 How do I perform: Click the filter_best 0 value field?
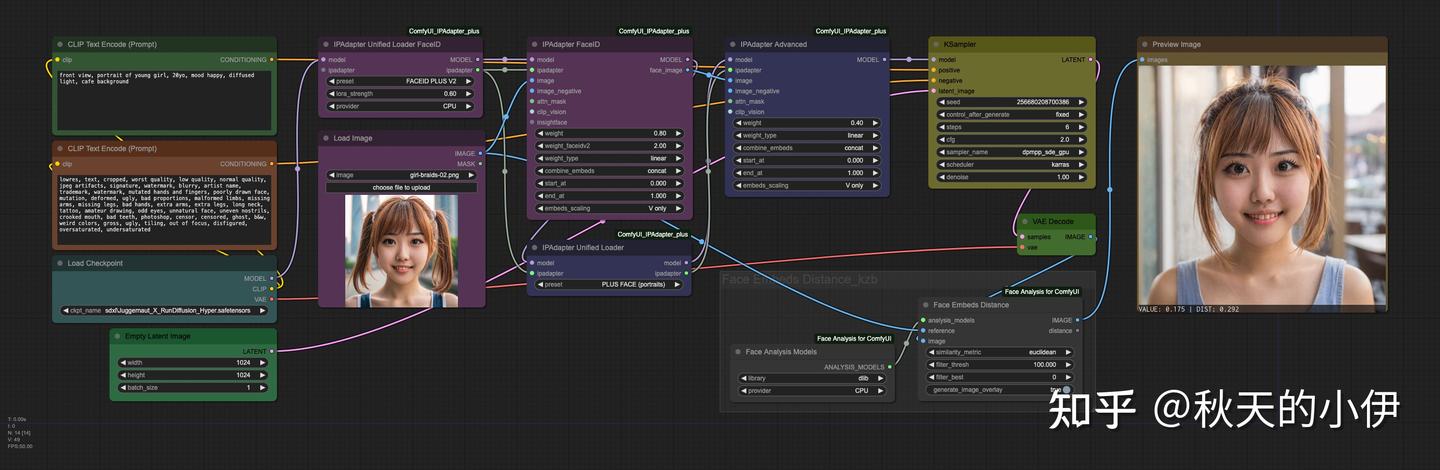coord(998,377)
